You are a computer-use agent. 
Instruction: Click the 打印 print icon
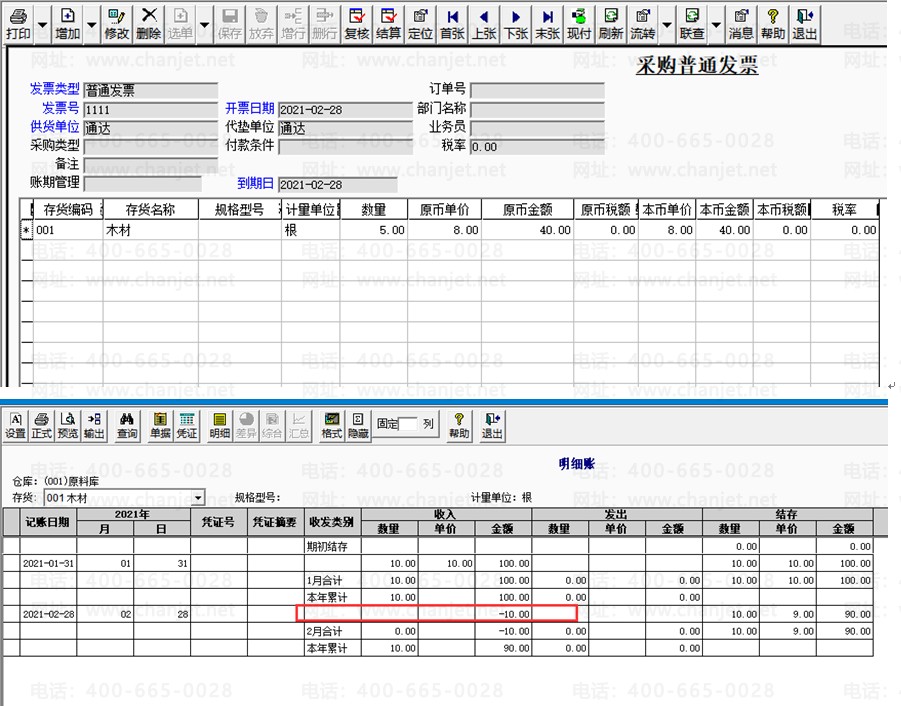click(18, 25)
